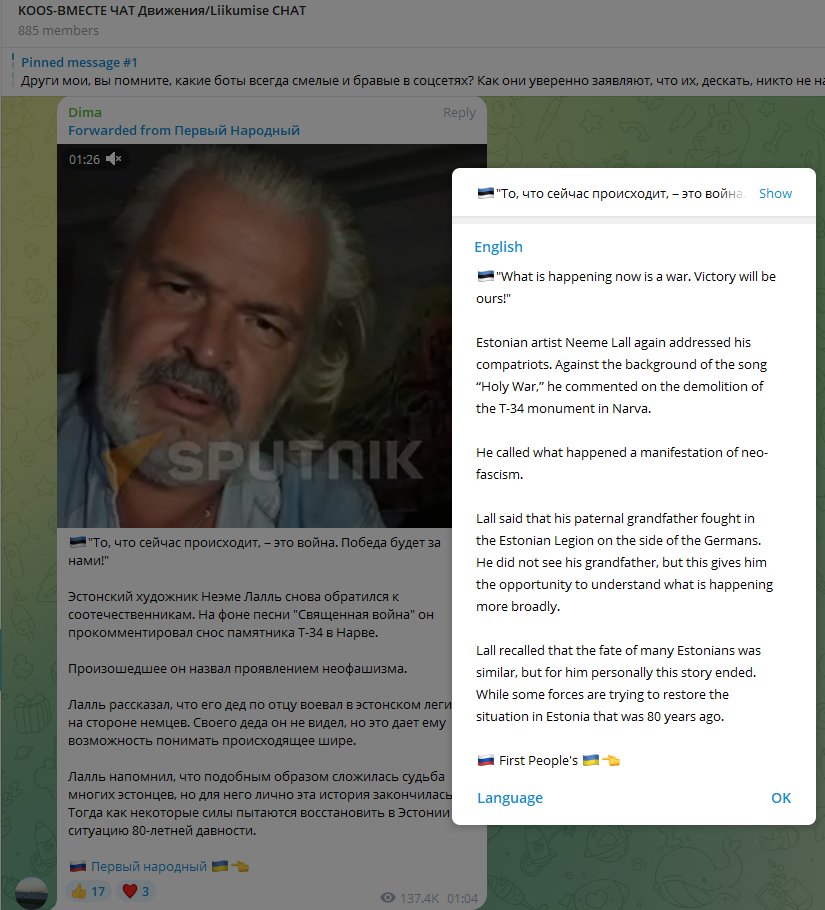The width and height of the screenshot is (825, 910).
Task: Click the 01:26 video duration badge
Action: 84,159
